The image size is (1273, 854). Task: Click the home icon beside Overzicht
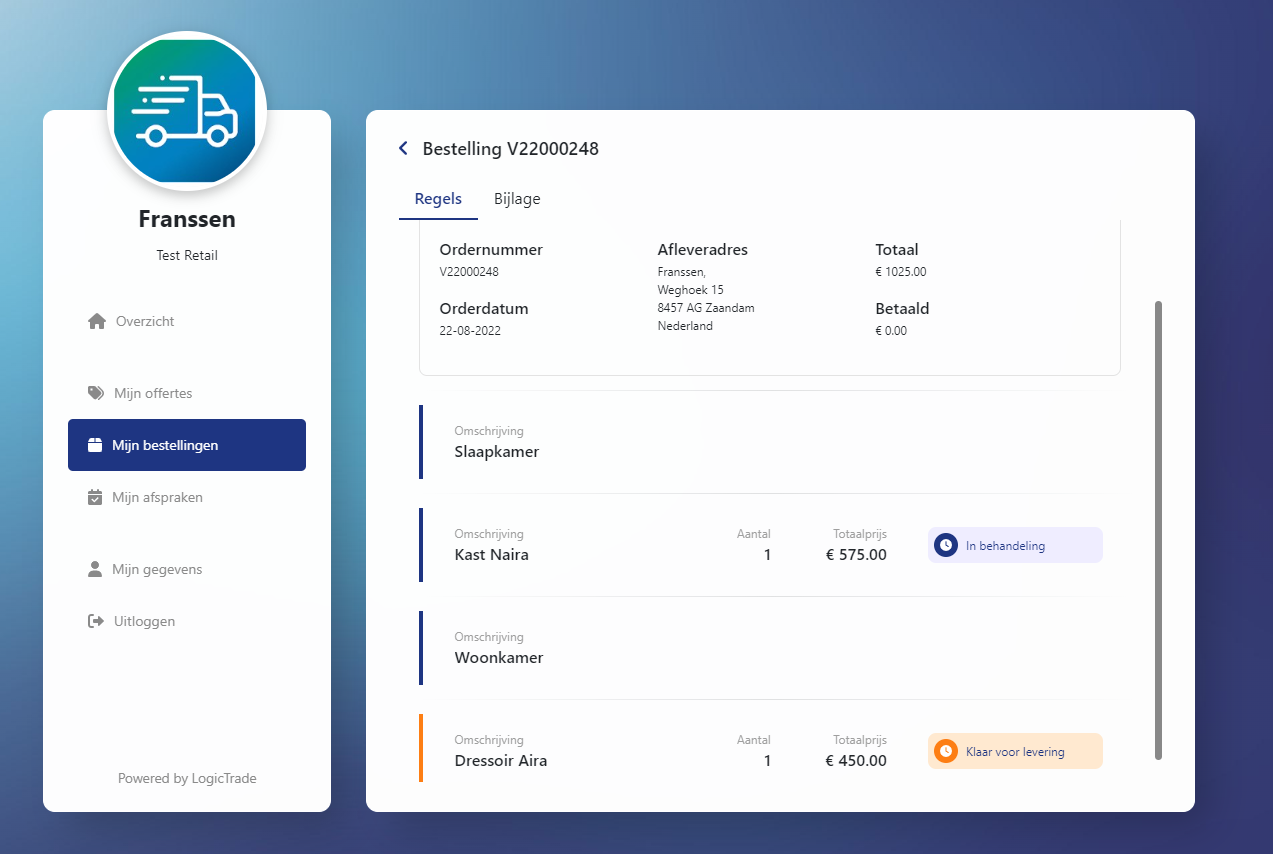pos(97,321)
